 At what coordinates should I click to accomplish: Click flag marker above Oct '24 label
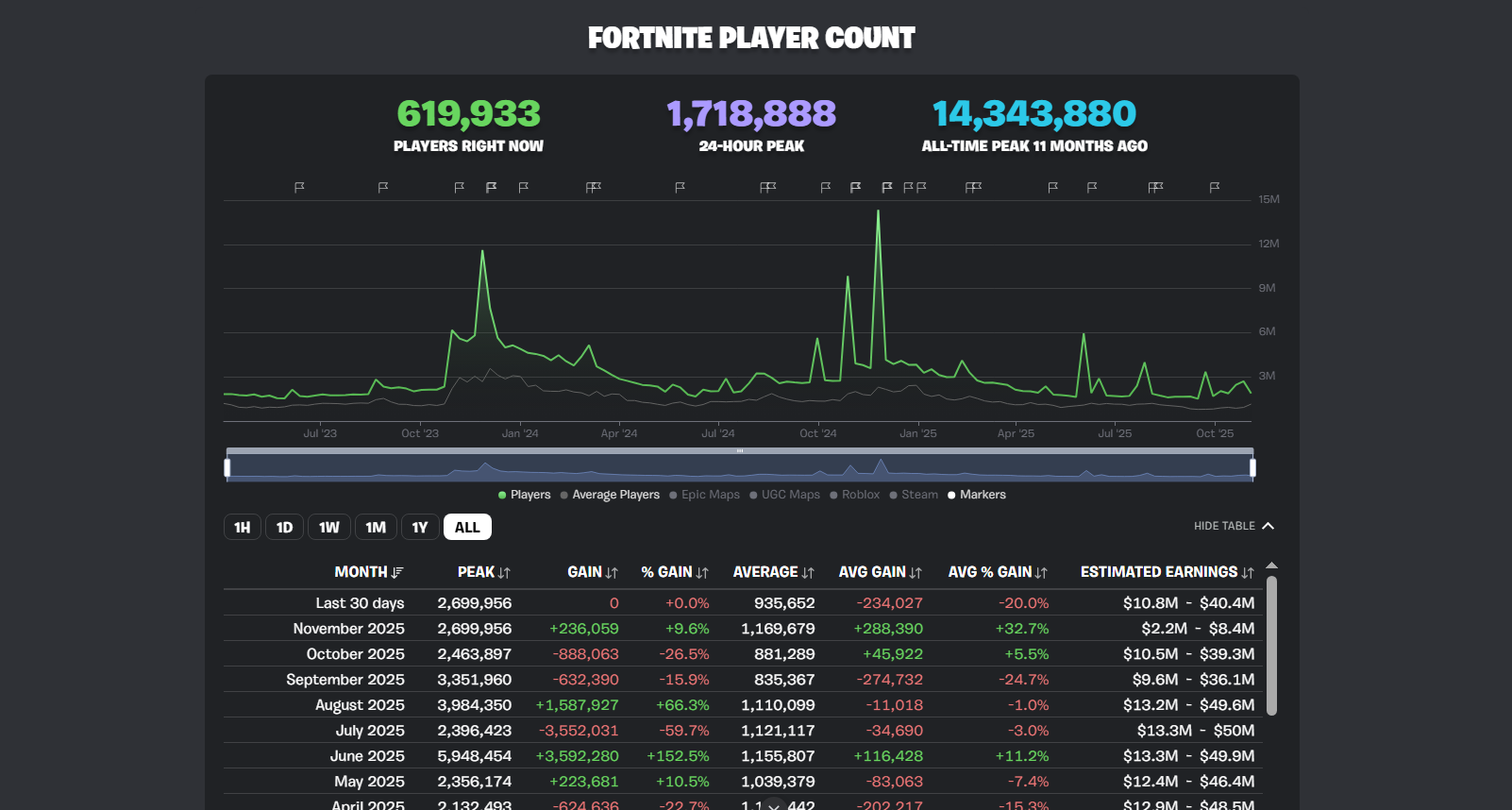point(825,188)
